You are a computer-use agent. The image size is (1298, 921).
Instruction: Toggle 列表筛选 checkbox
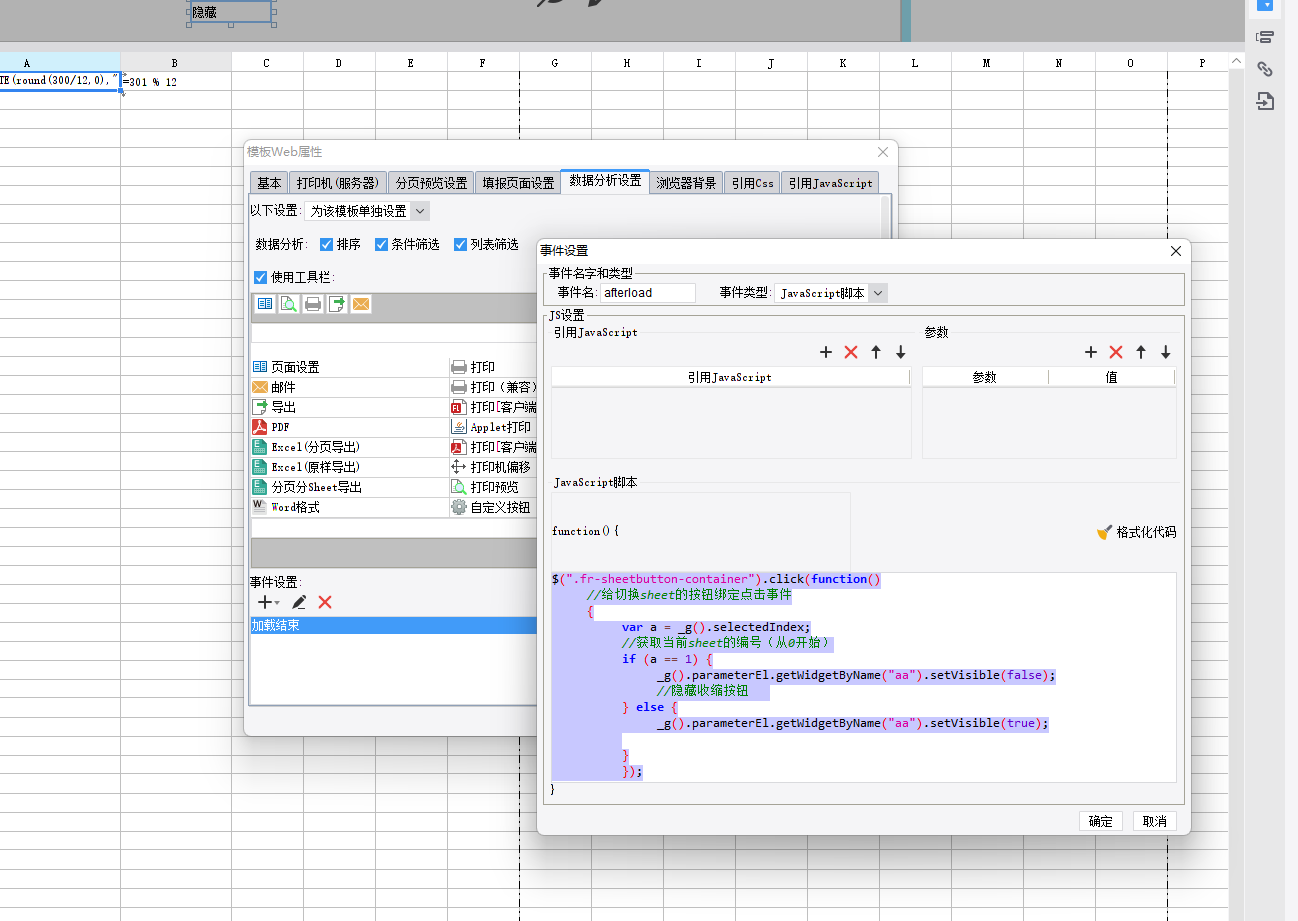tap(460, 244)
